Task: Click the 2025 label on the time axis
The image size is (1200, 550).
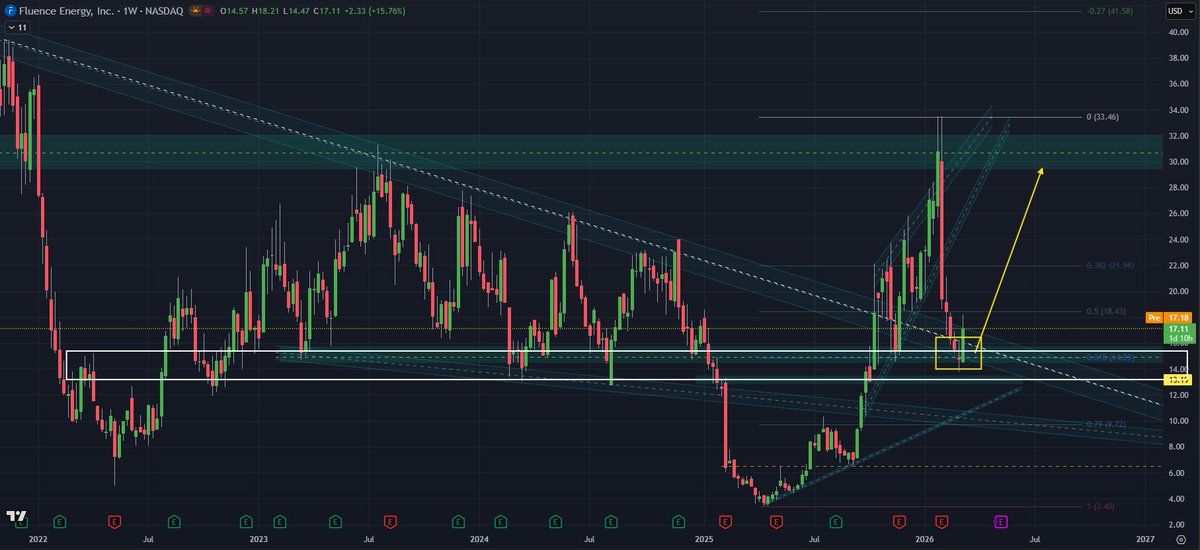Action: coord(704,538)
